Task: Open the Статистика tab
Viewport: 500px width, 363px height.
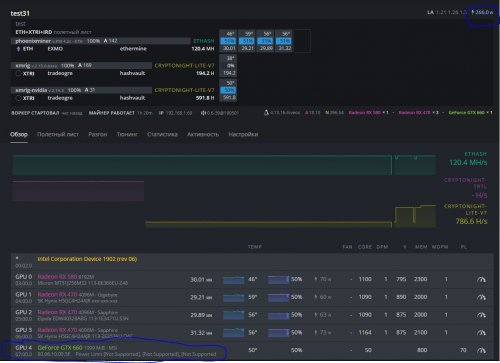Action: point(162,134)
